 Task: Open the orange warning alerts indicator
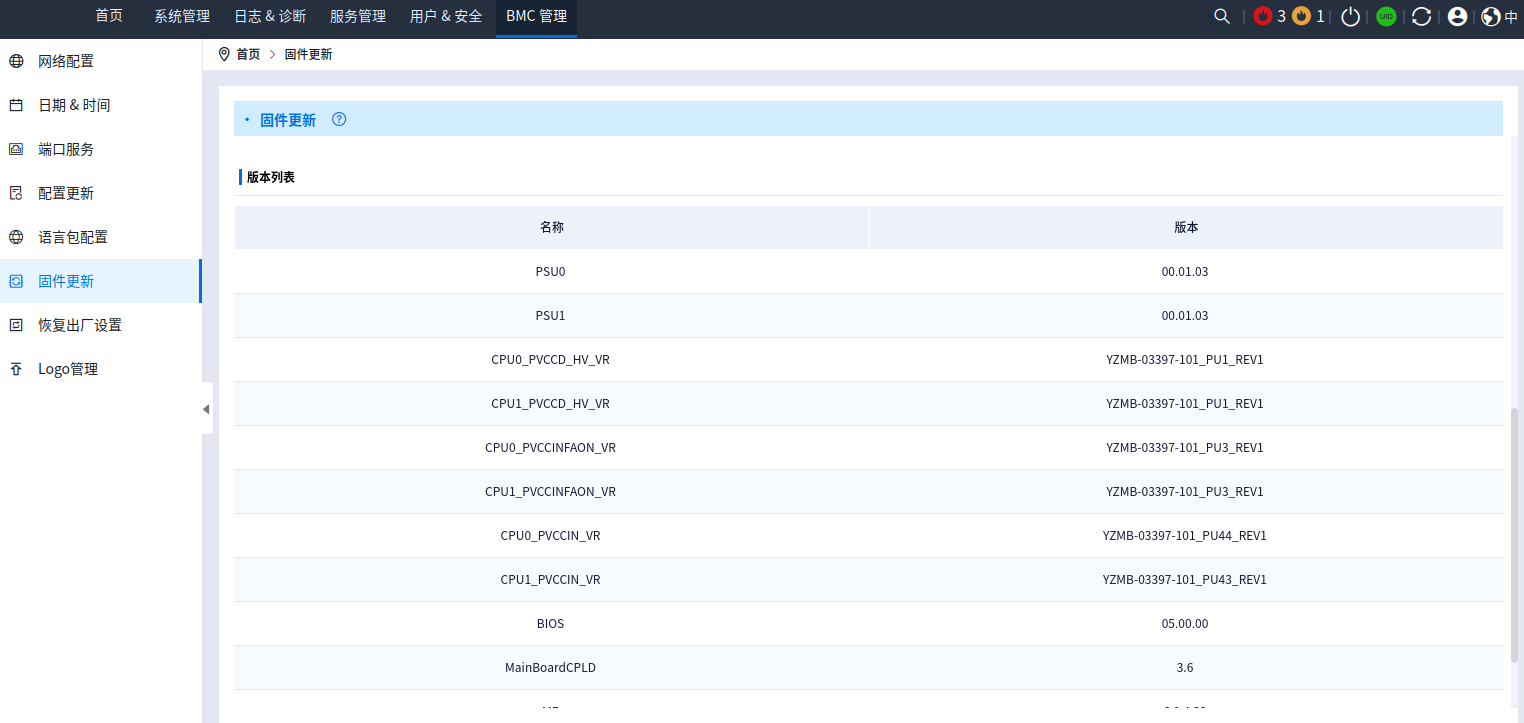(x=1301, y=16)
